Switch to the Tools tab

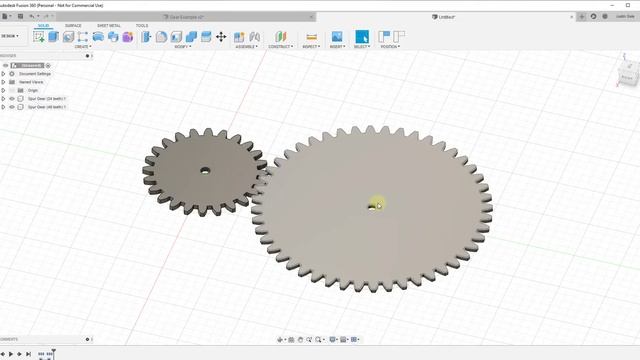(142, 25)
